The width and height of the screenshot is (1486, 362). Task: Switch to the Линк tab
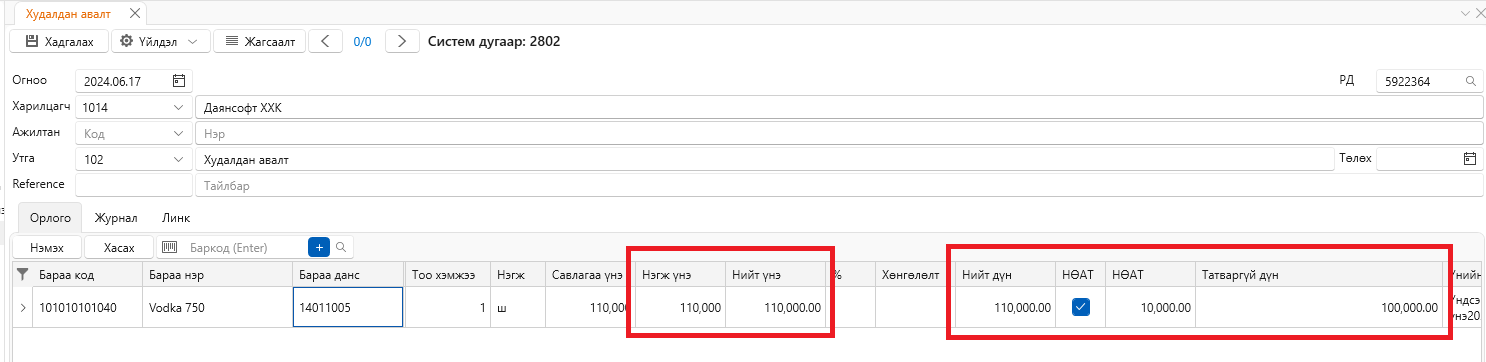pos(176,217)
